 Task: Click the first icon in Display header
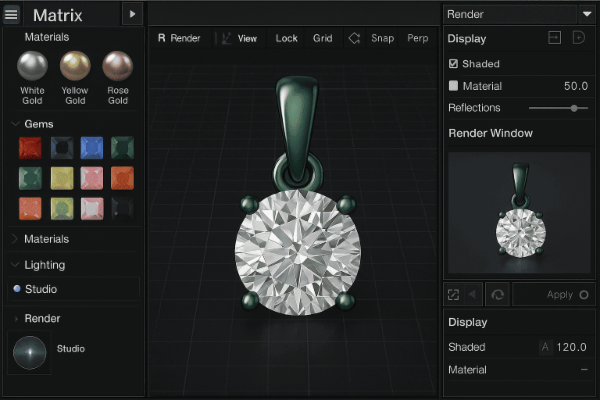554,38
